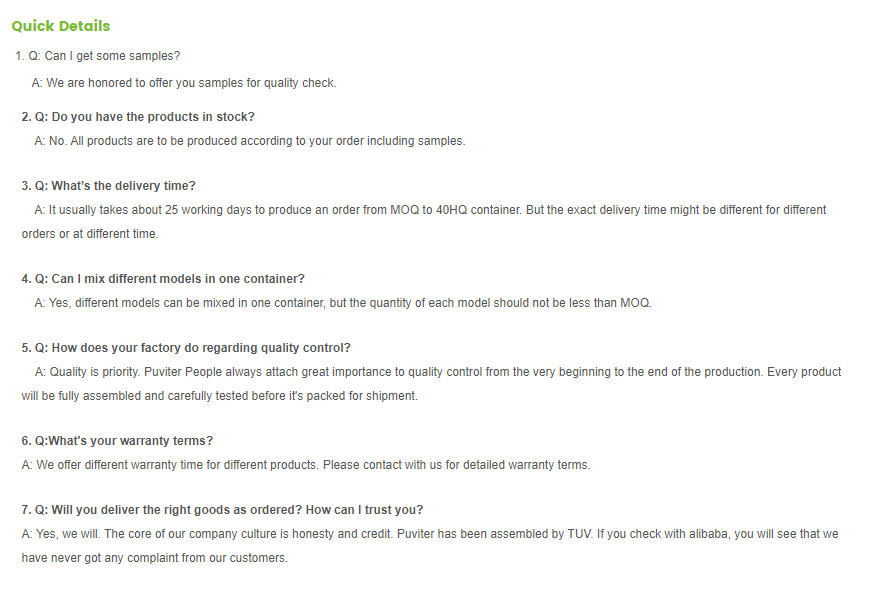Click the 25 working days answer line
The height and width of the screenshot is (606, 879).
pyautogui.click(x=430, y=210)
